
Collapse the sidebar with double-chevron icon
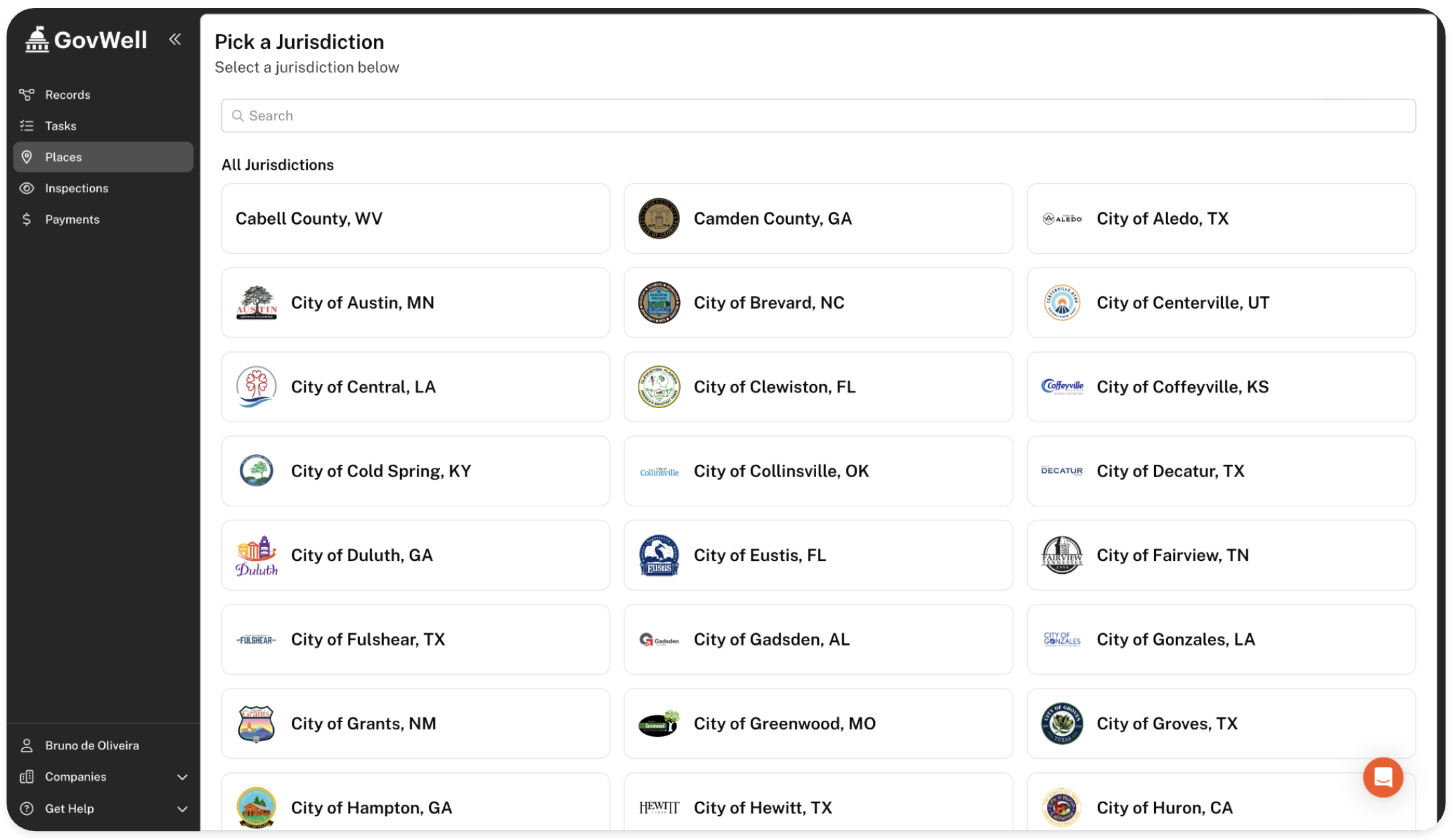tap(175, 39)
